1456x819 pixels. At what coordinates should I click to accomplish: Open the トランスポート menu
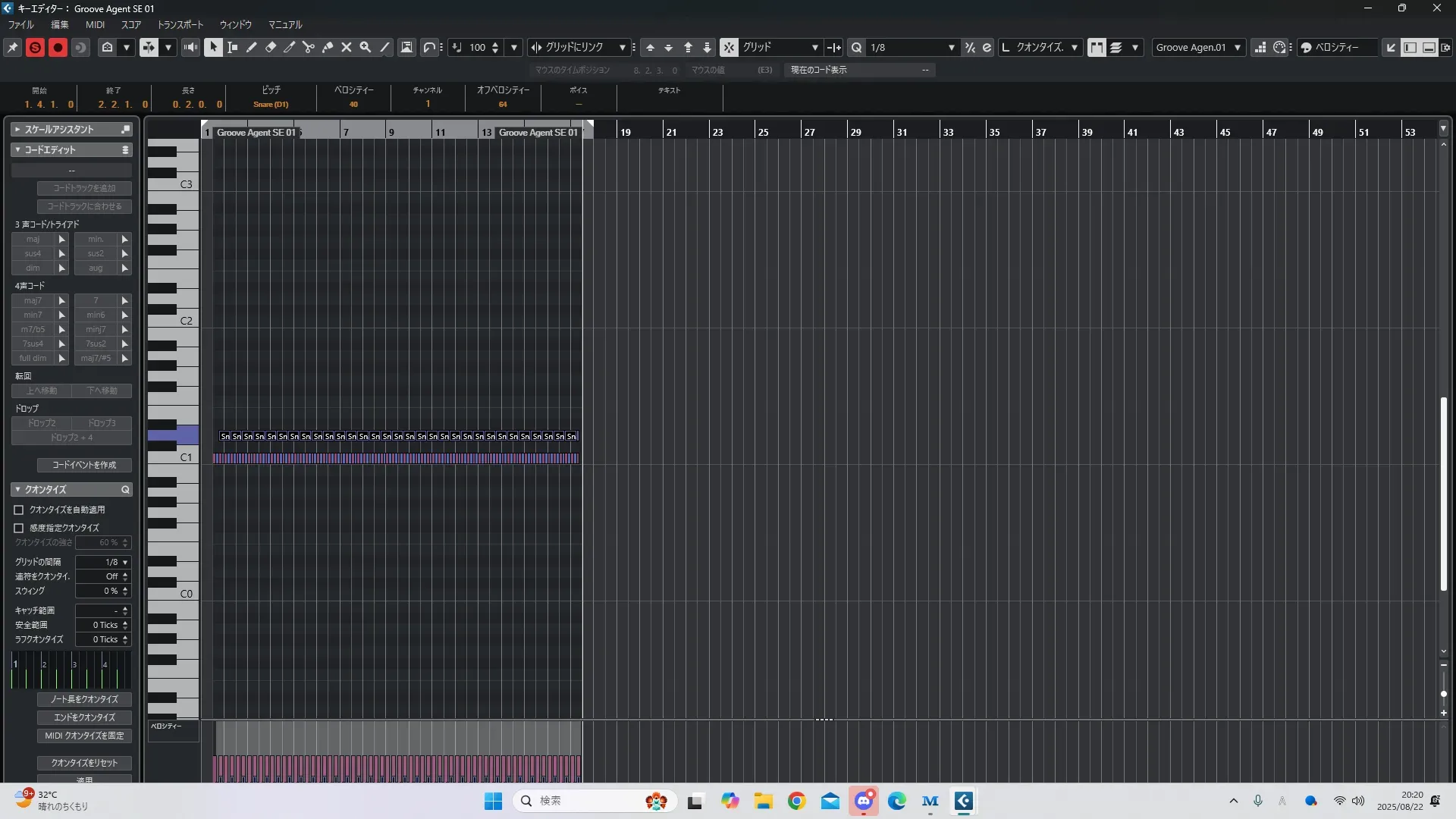coord(180,24)
